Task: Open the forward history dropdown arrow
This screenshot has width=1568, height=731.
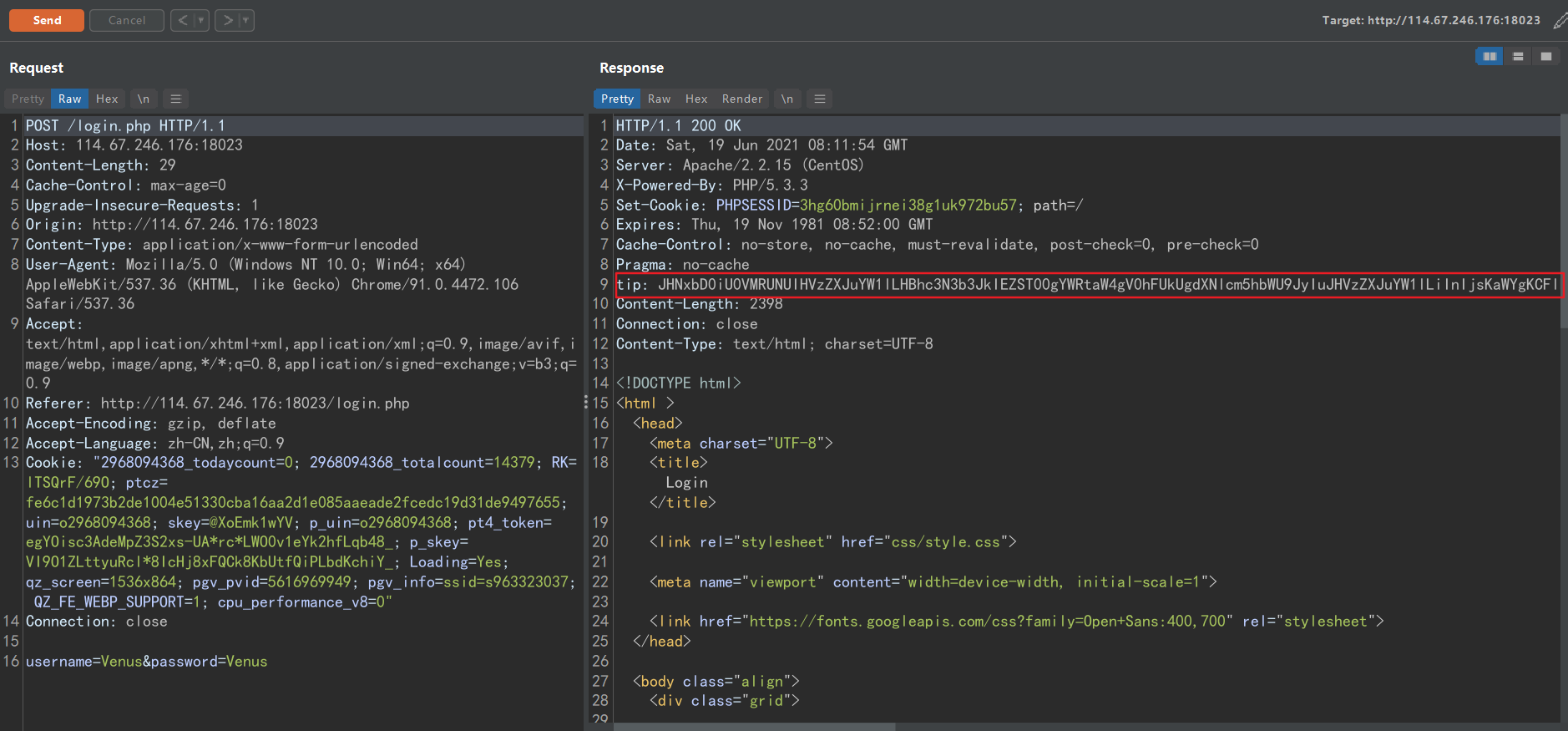Action: pos(246,20)
